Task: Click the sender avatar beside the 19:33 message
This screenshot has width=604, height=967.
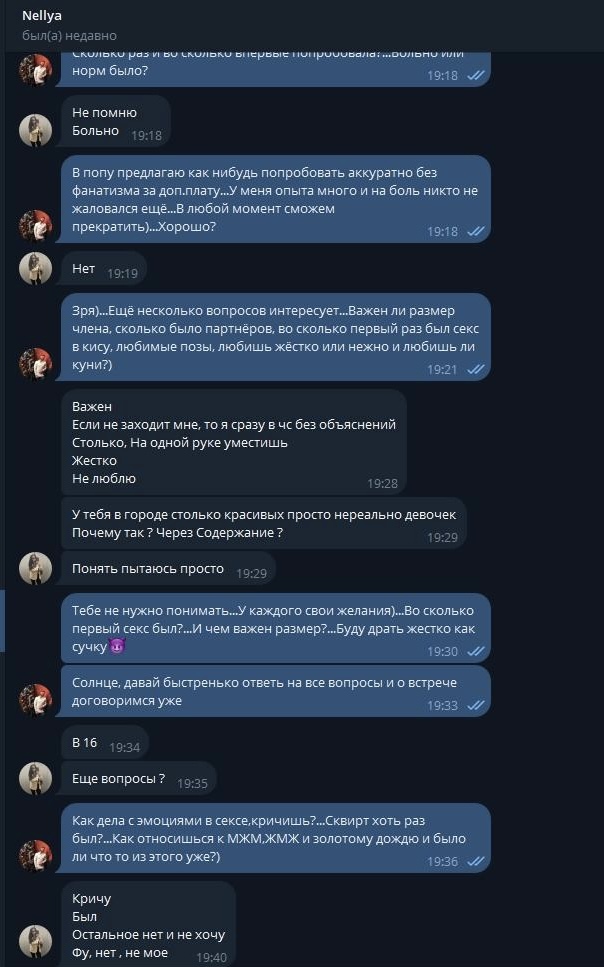Action: 36,700
